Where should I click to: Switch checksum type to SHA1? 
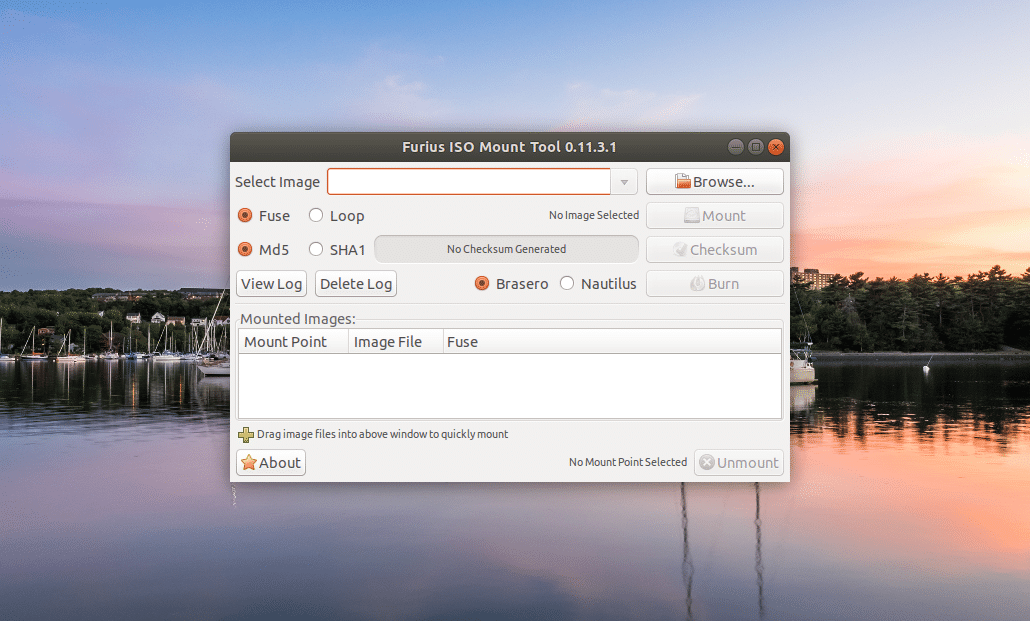coord(316,249)
